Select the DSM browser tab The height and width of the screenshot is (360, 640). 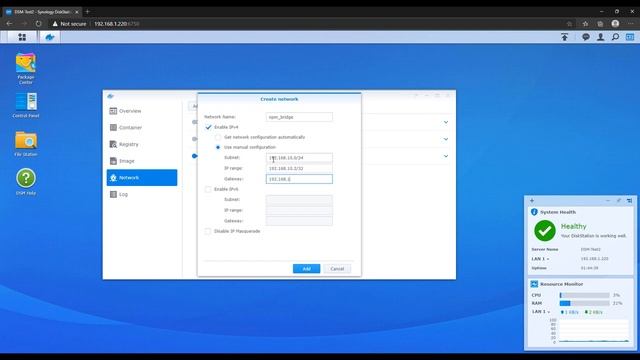coord(41,12)
